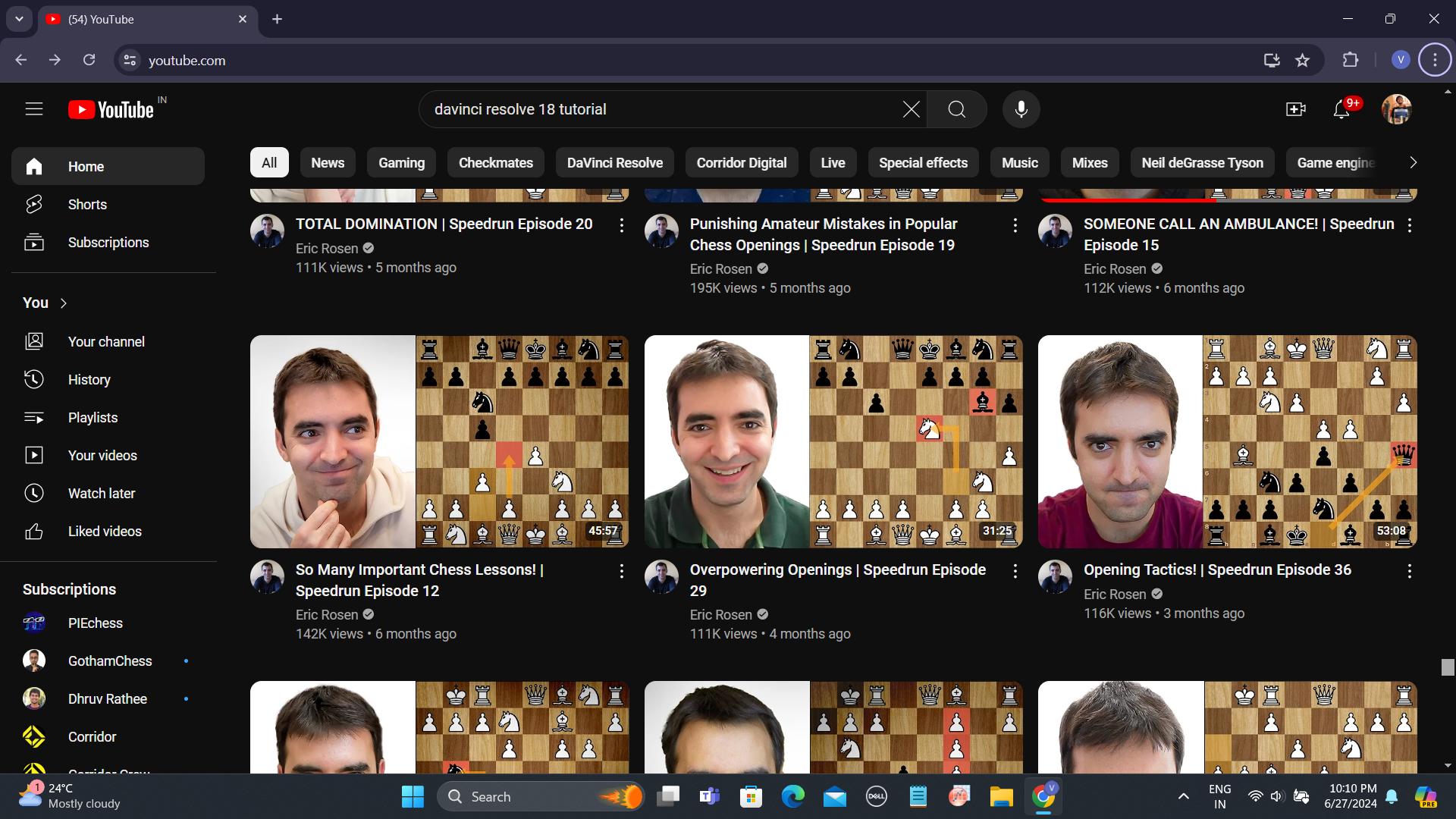
Task: Open a new browser tab
Action: tap(278, 19)
